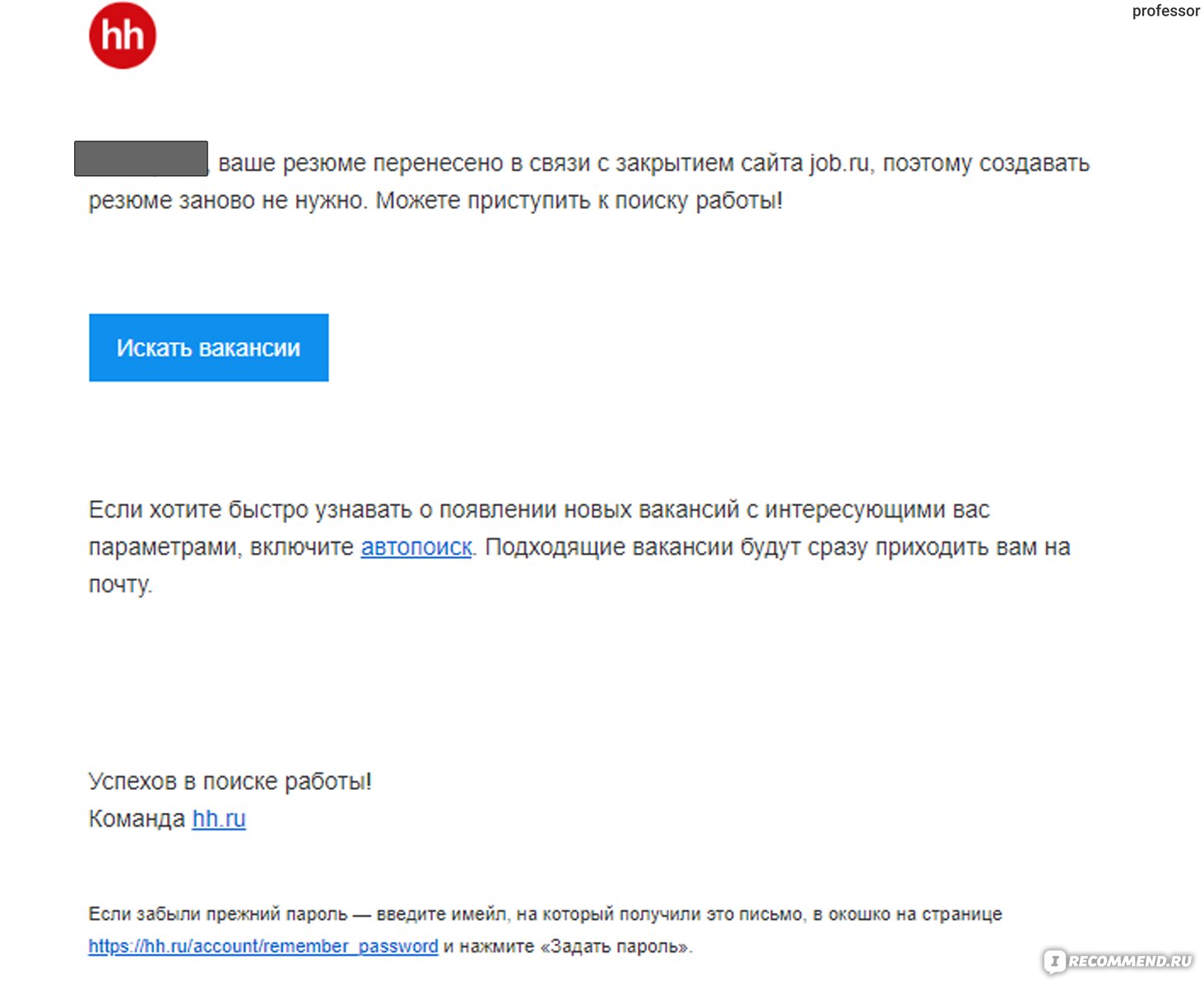Click the iRecommend.ru watermark logo
1204x984 pixels.
1118,961
